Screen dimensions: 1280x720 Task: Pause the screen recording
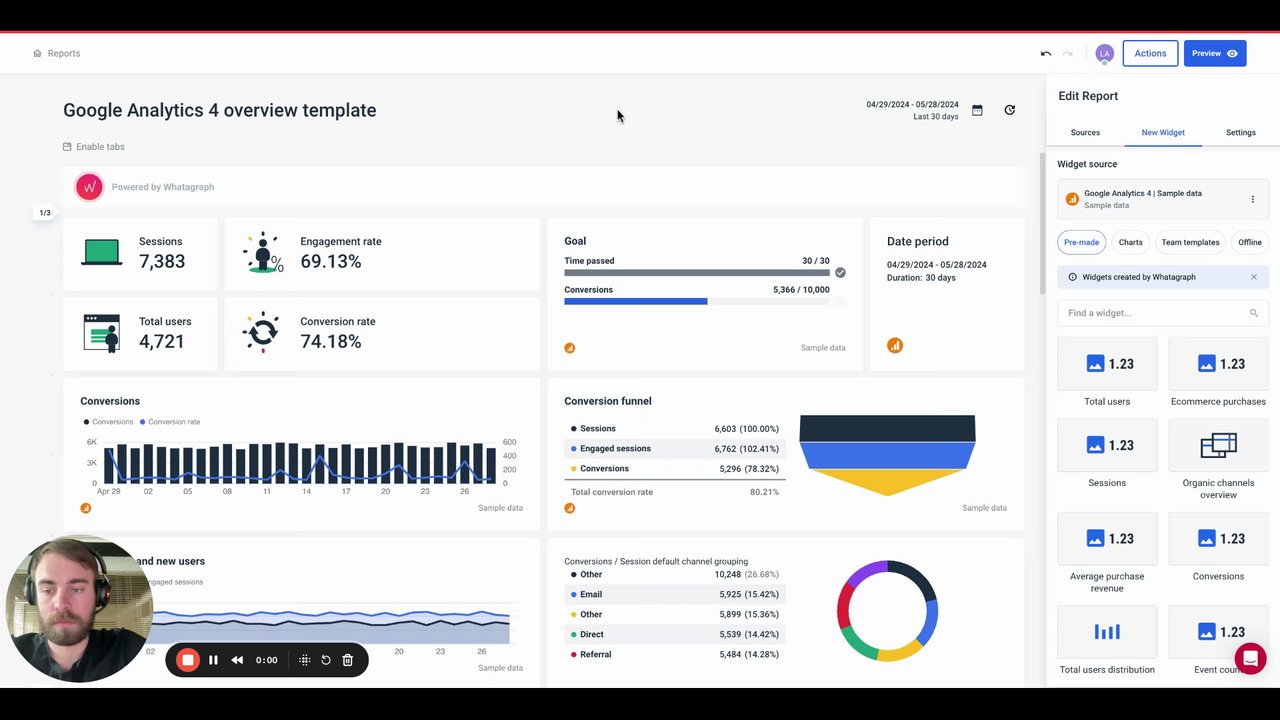point(213,660)
